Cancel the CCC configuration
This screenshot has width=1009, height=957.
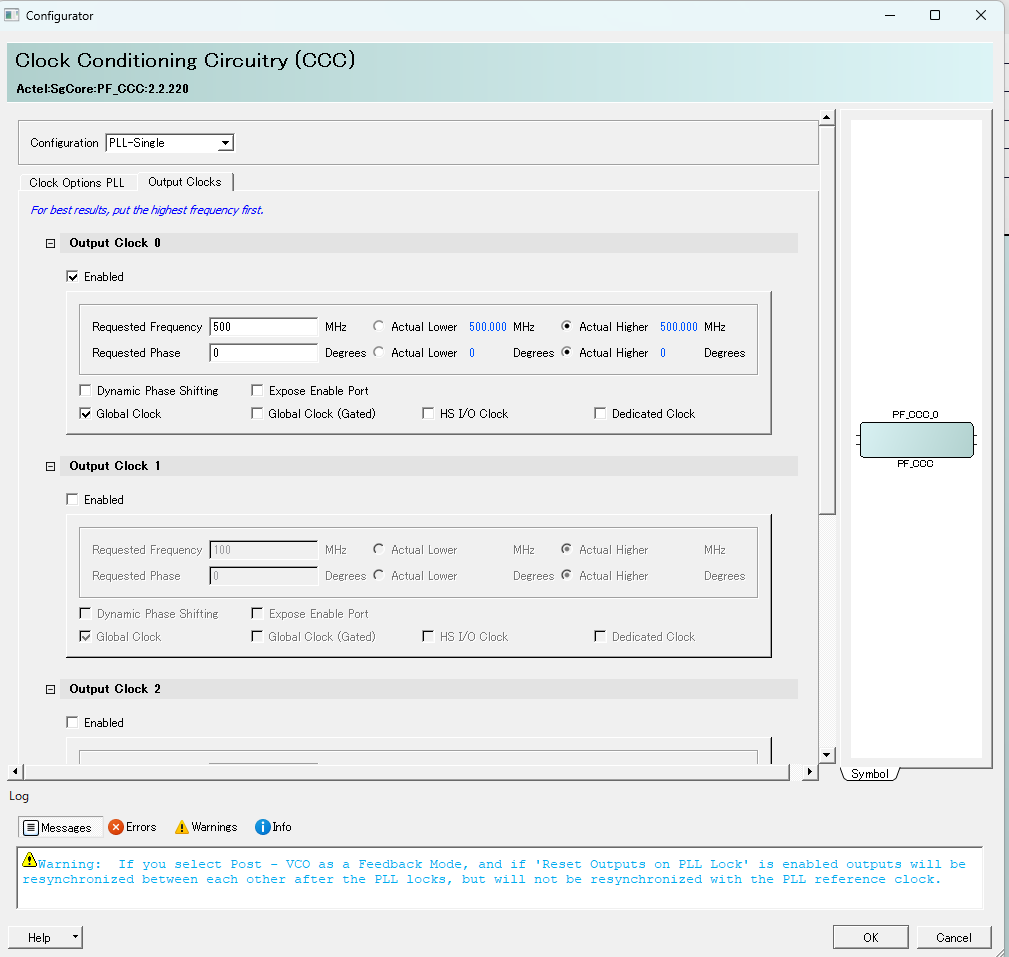point(954,937)
